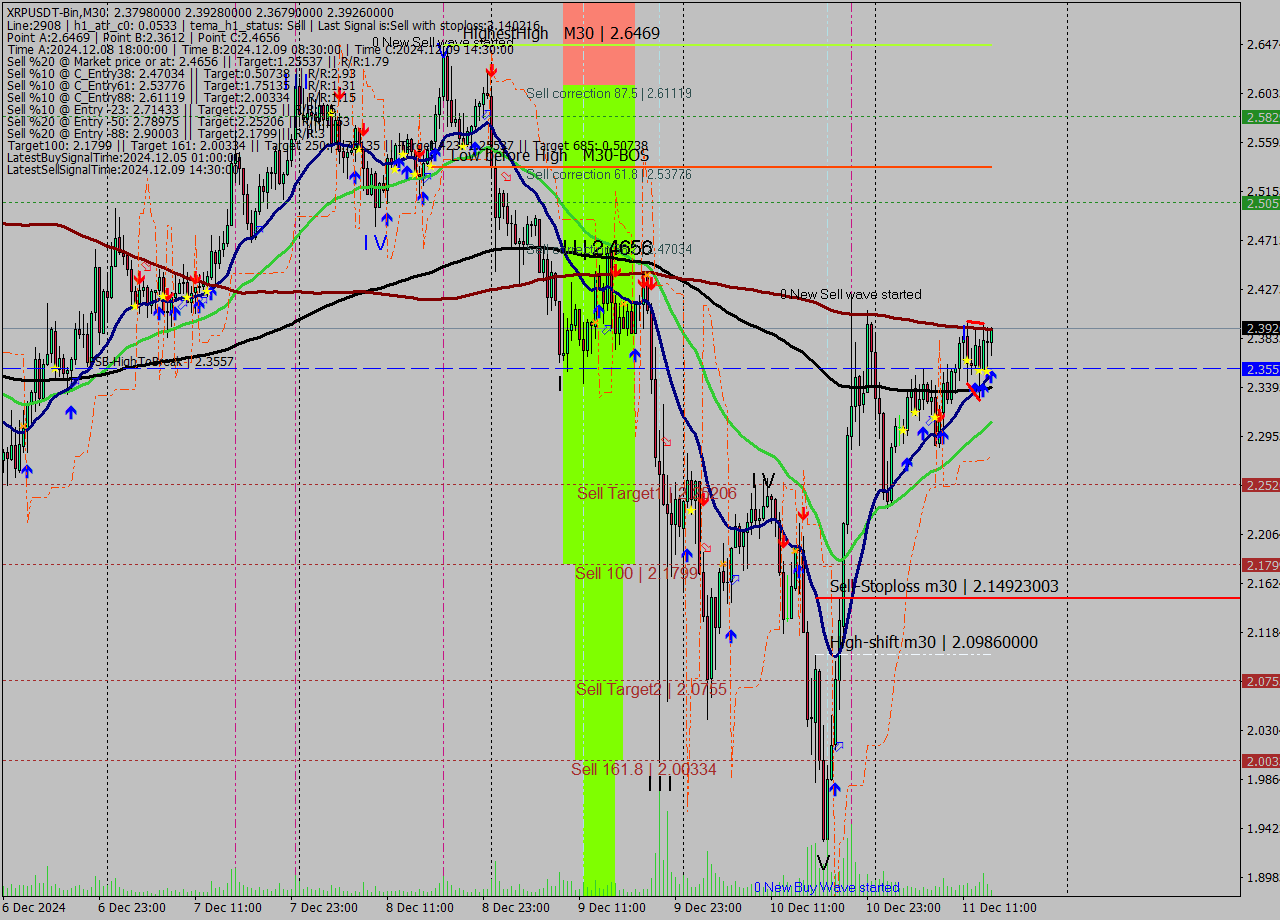The width and height of the screenshot is (1280, 920).
Task: Select the green 2.582 price tag
Action: 1260,117
